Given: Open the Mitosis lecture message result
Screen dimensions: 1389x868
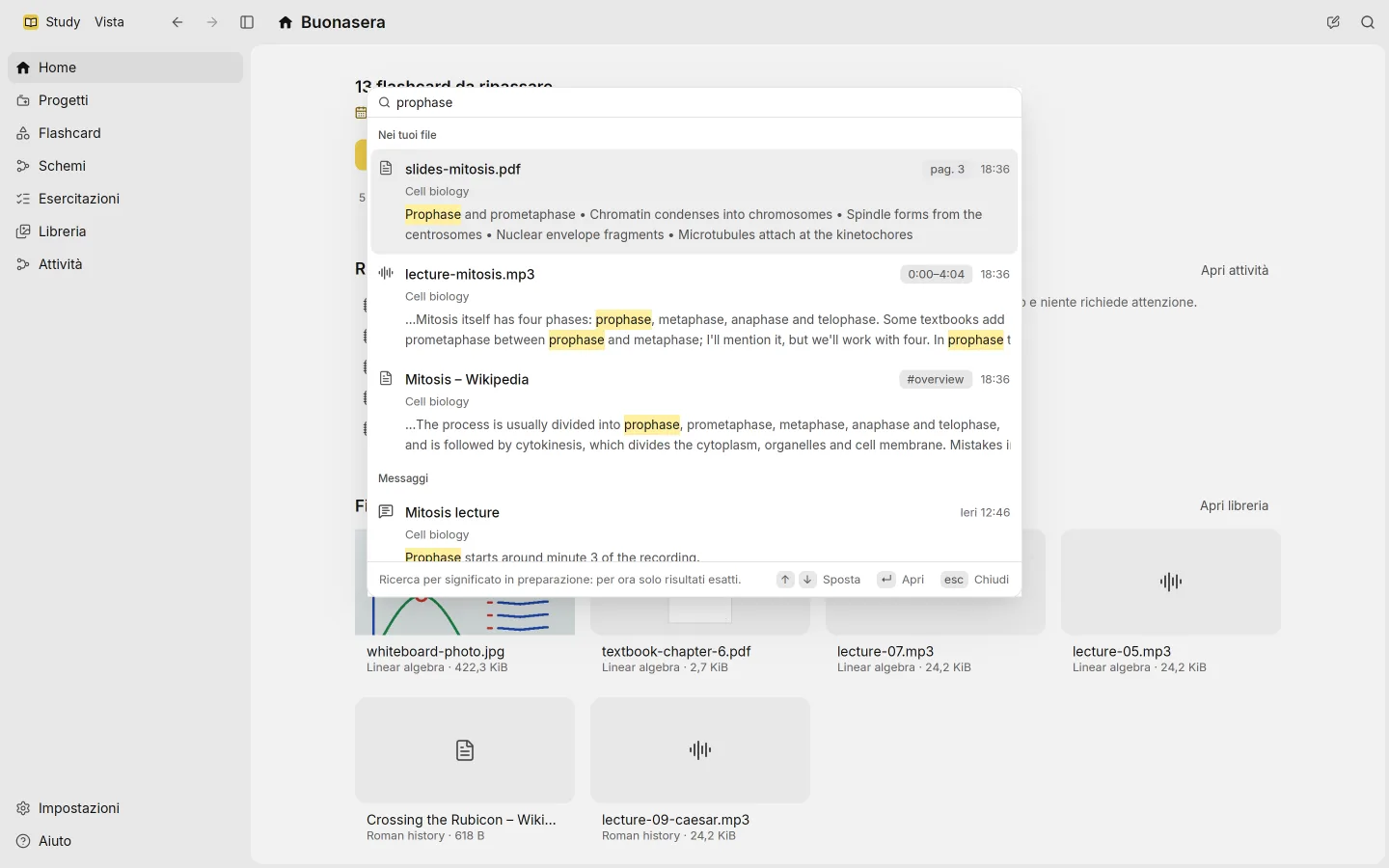Looking at the screenshot, I should click(694, 528).
